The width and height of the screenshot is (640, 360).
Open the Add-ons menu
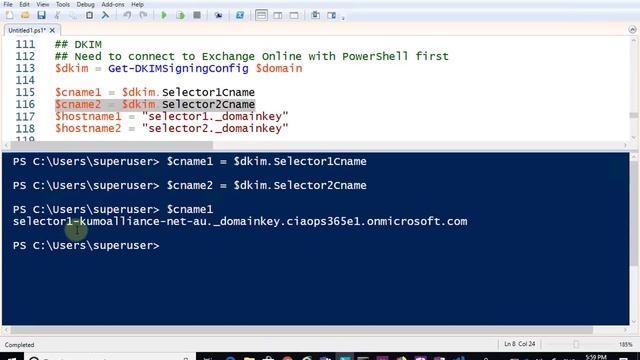(x=113, y=4)
